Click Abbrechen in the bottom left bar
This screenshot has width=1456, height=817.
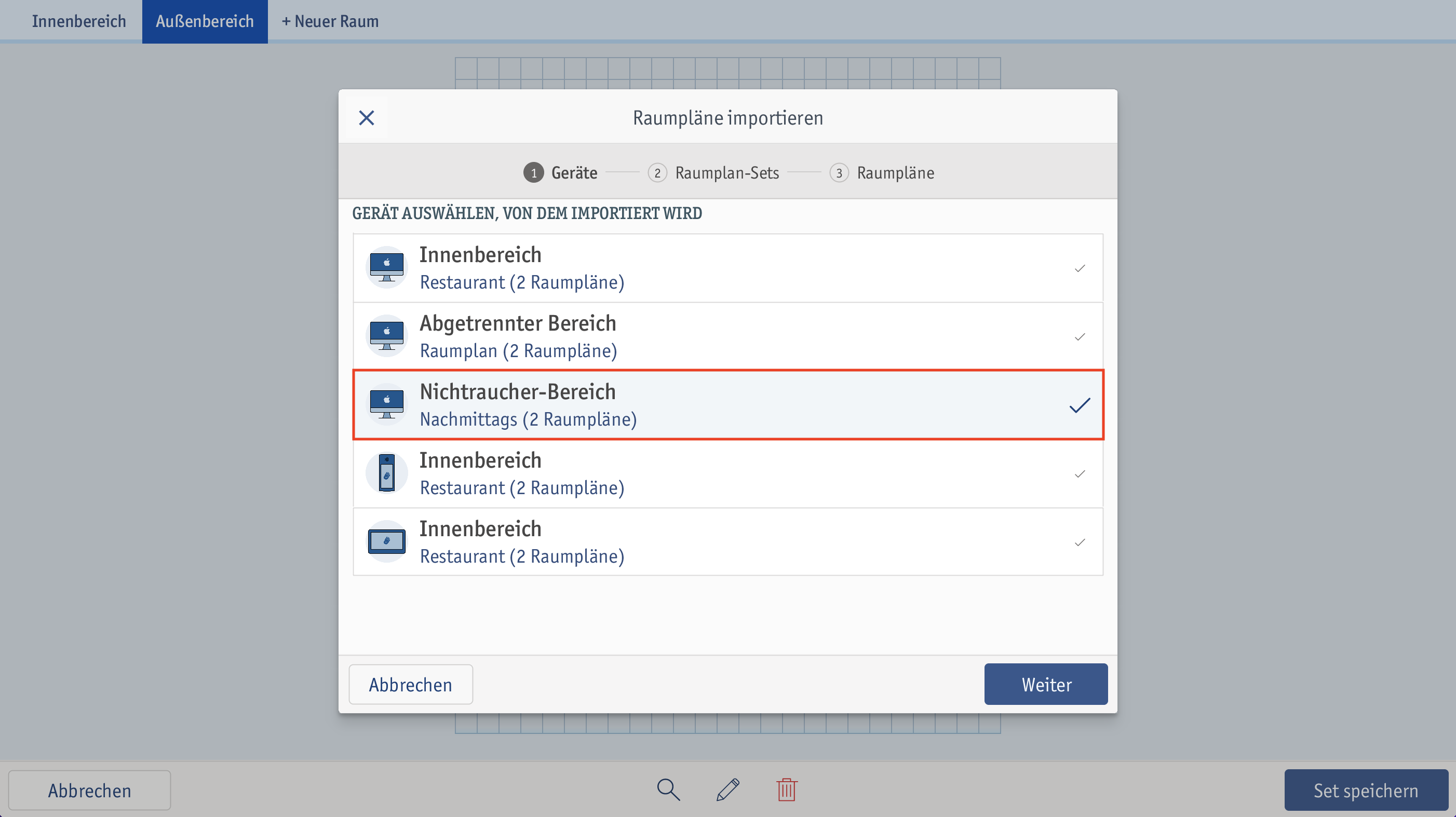point(89,790)
